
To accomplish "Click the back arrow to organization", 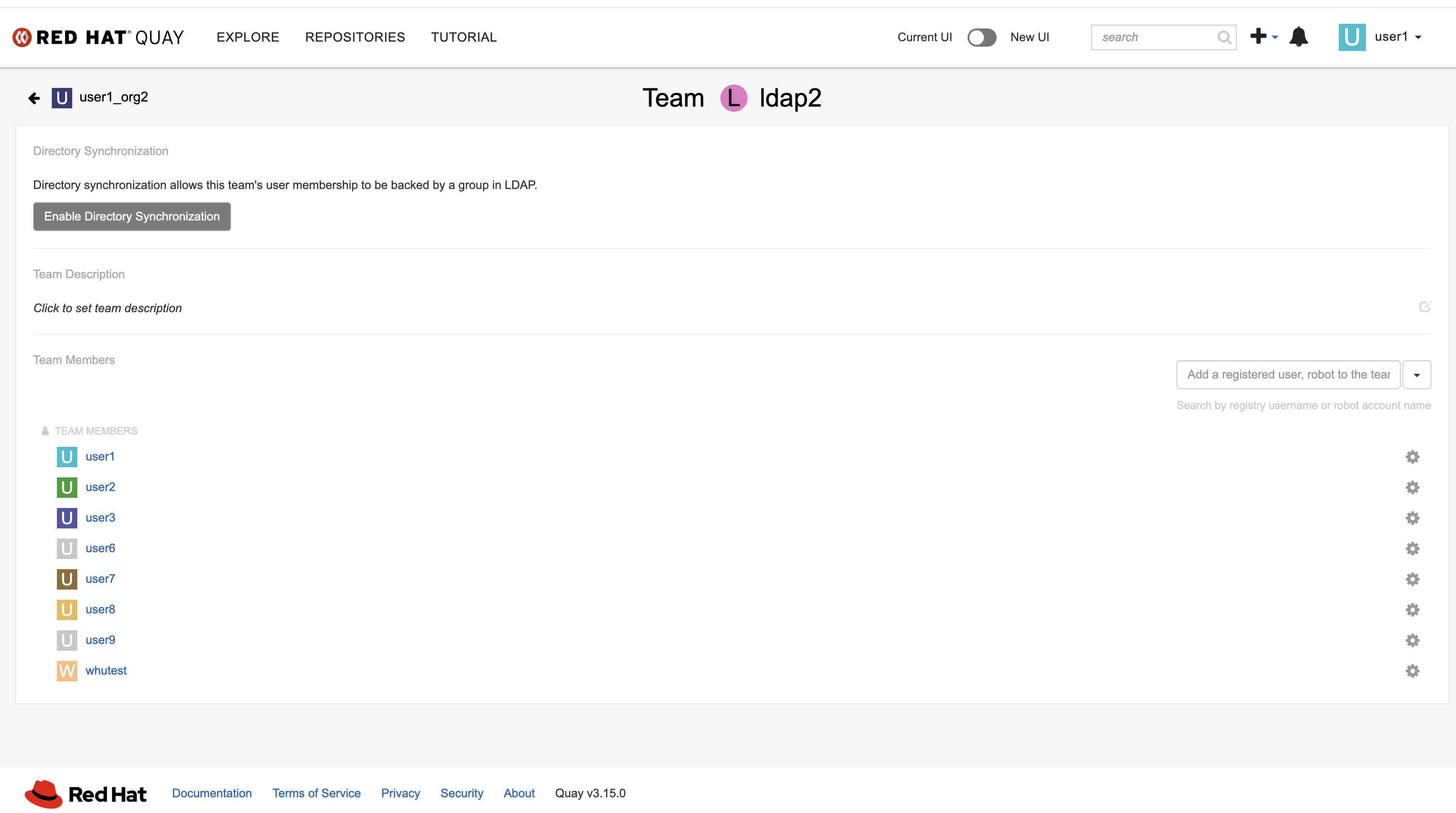I will tap(34, 99).
